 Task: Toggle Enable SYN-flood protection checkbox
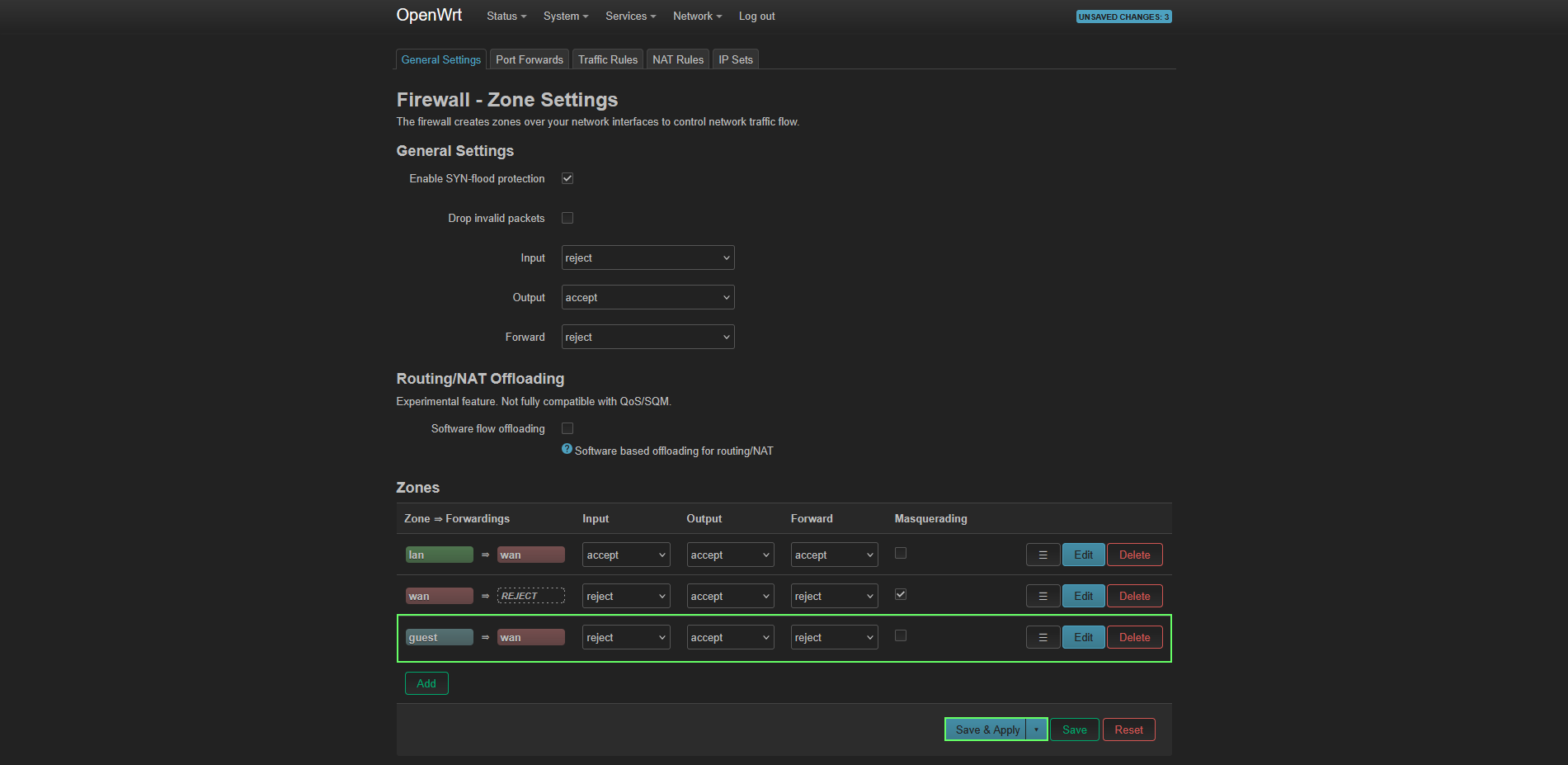coord(567,178)
